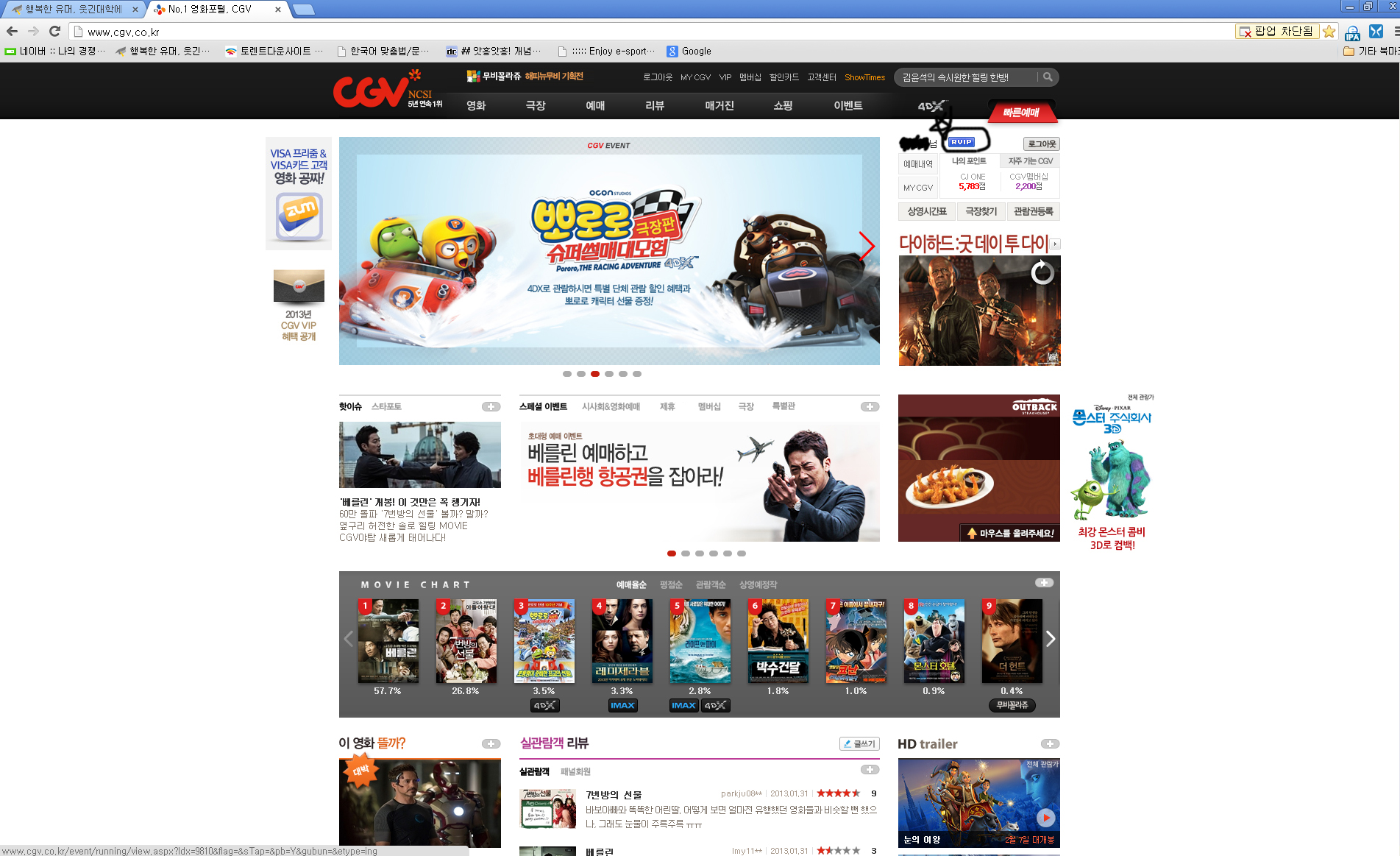The width and height of the screenshot is (1400, 856).
Task: Play the HD trailer video
Action: 1045,817
